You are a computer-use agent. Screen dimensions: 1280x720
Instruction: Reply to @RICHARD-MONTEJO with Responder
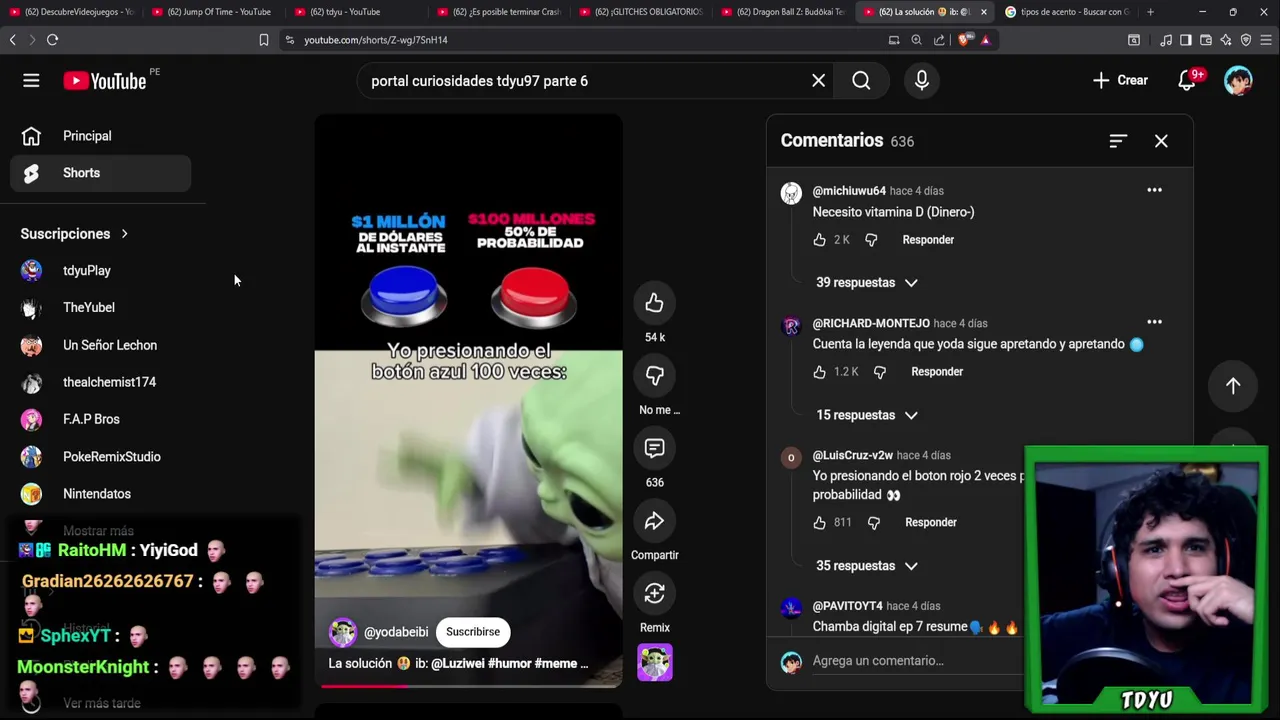point(937,372)
